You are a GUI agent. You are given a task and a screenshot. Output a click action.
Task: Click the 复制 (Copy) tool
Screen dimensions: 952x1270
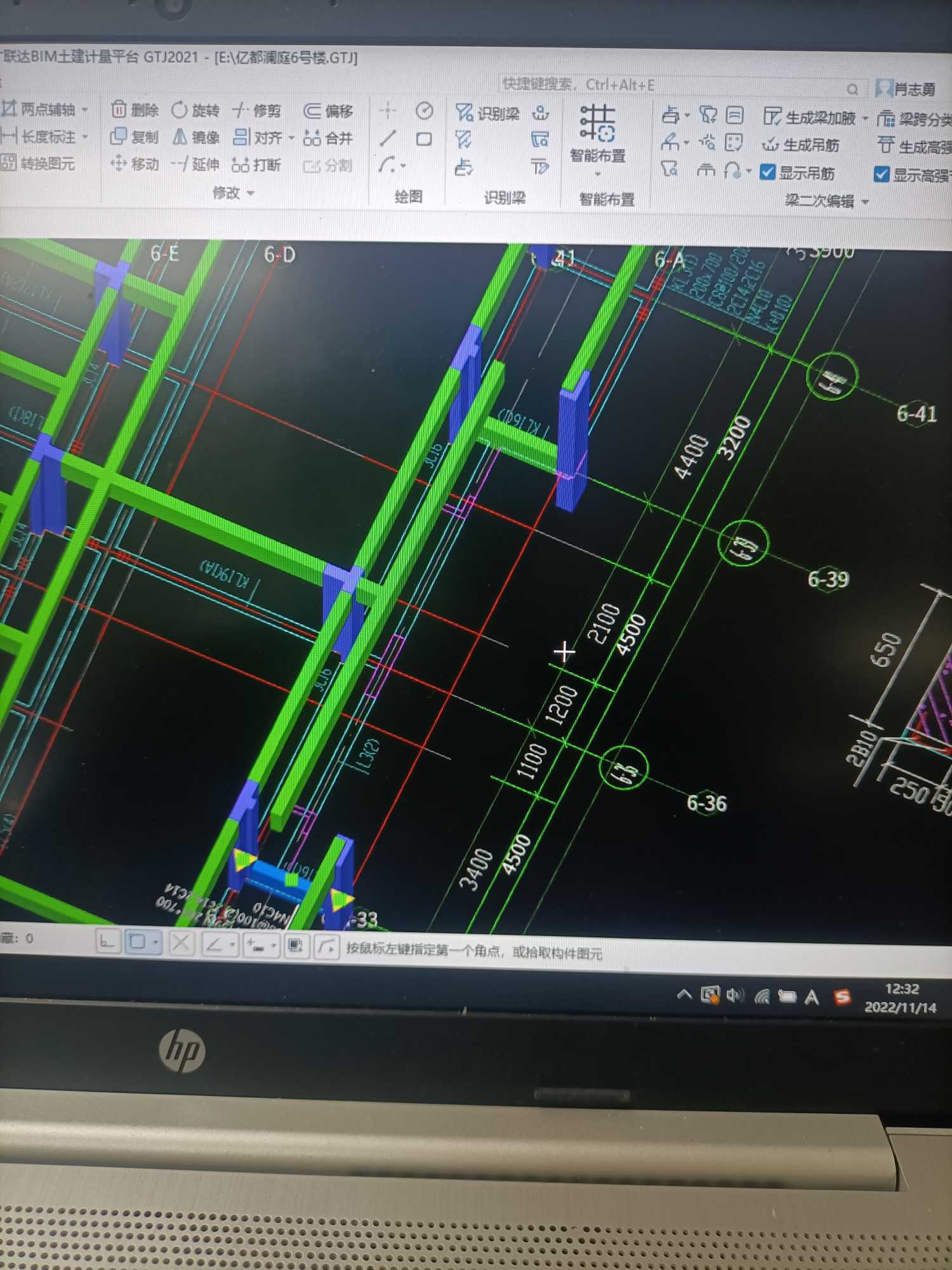134,137
